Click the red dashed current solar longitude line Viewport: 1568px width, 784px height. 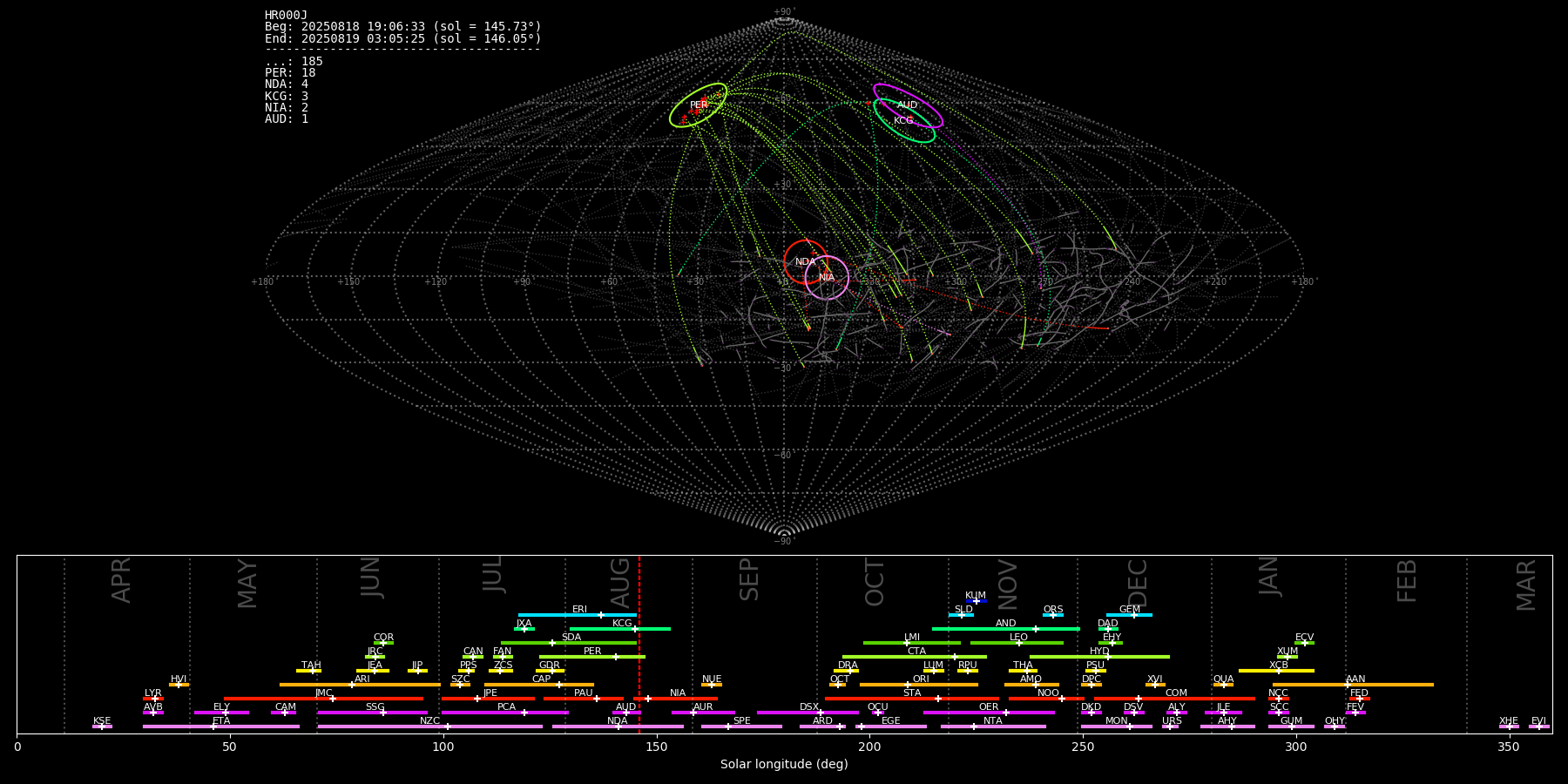[639, 645]
